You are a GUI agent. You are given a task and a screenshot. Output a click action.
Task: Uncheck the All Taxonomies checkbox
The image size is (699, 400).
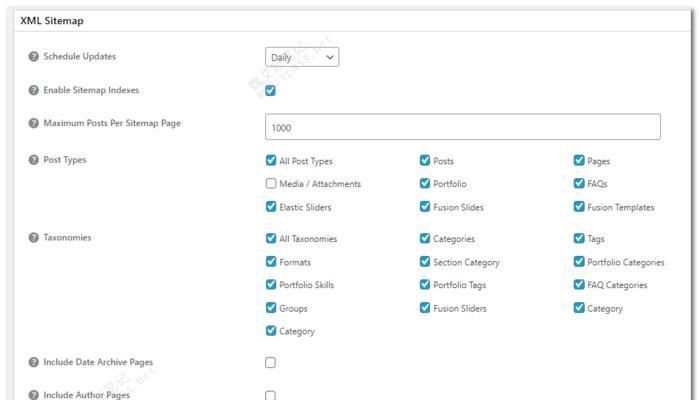pos(271,239)
